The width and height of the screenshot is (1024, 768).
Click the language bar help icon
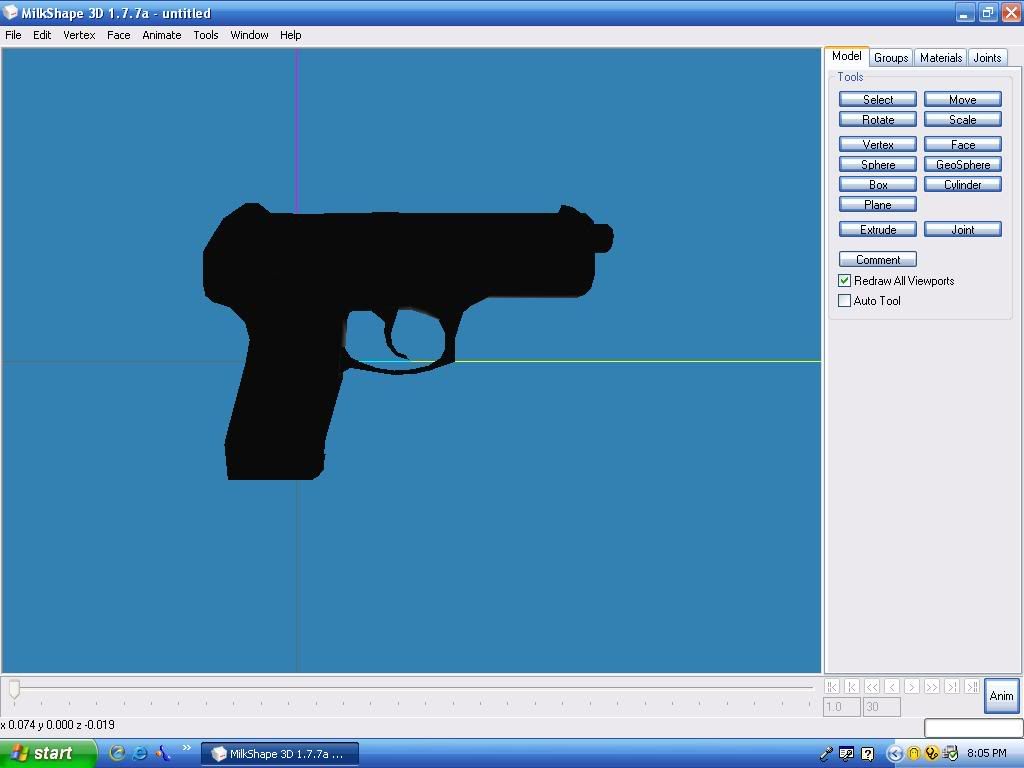[x=867, y=754]
